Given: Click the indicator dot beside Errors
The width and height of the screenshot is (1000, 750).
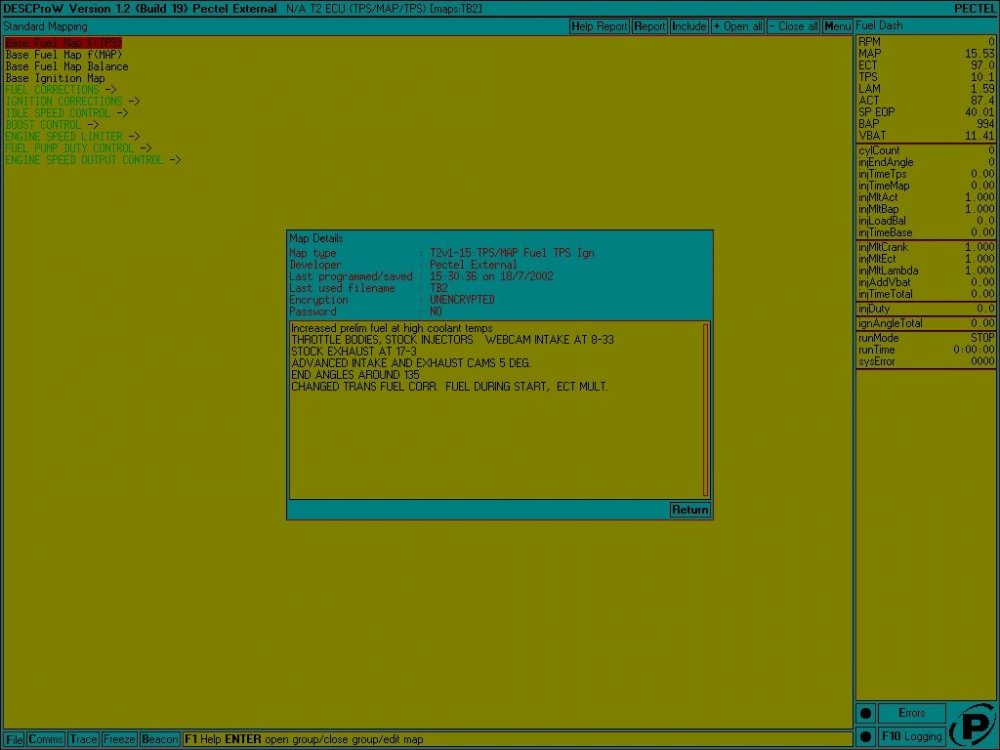Looking at the screenshot, I should (865, 713).
